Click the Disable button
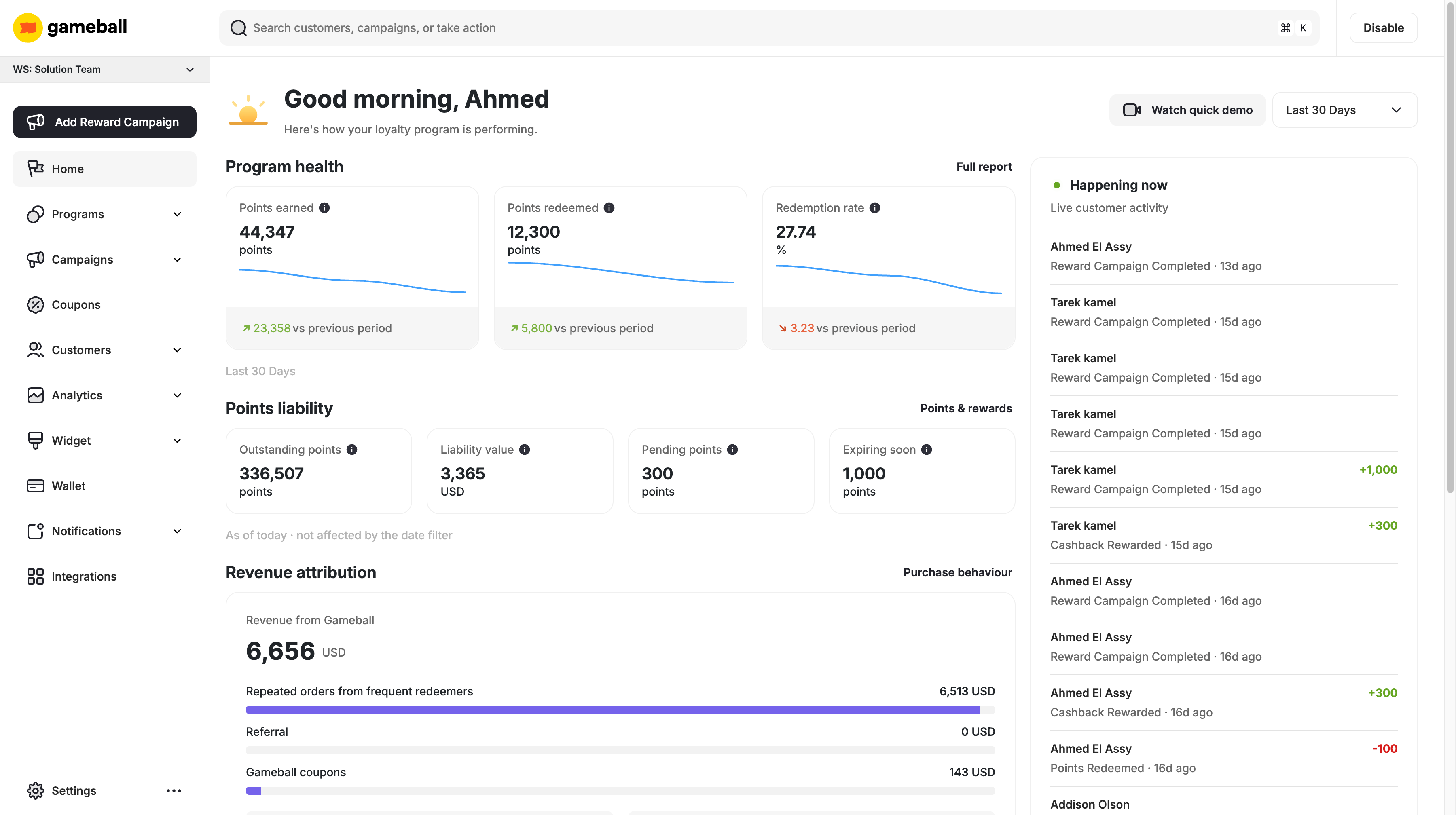Viewport: 1456px width, 815px height. [1383, 27]
